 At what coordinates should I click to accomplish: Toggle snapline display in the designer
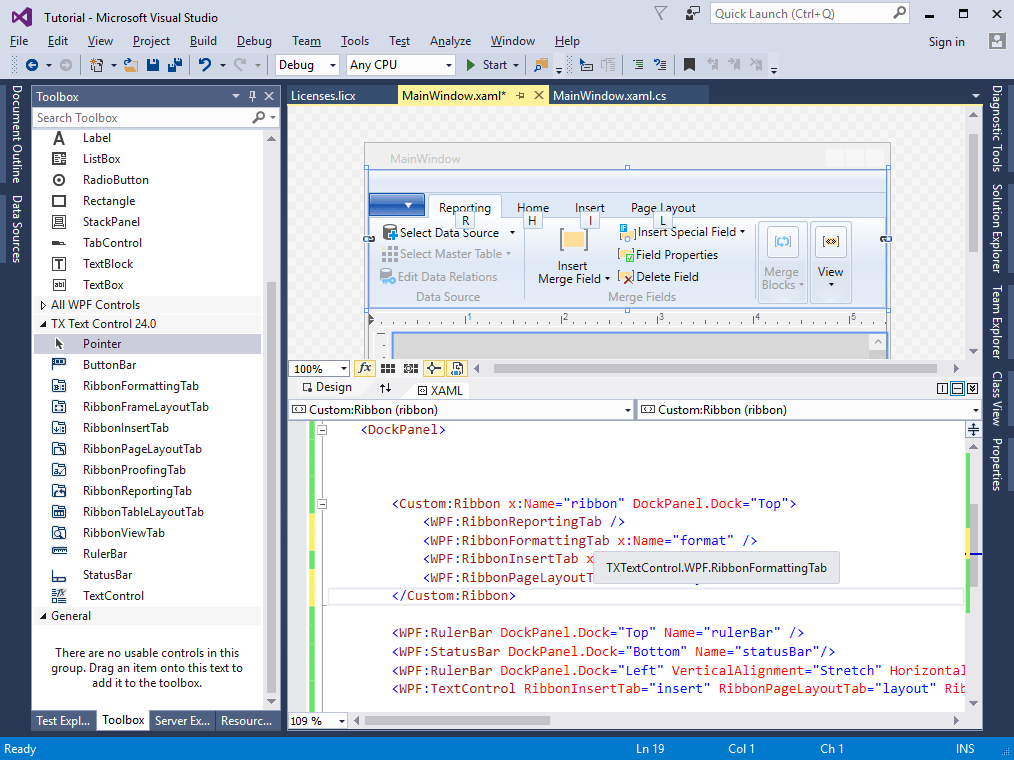coord(434,367)
